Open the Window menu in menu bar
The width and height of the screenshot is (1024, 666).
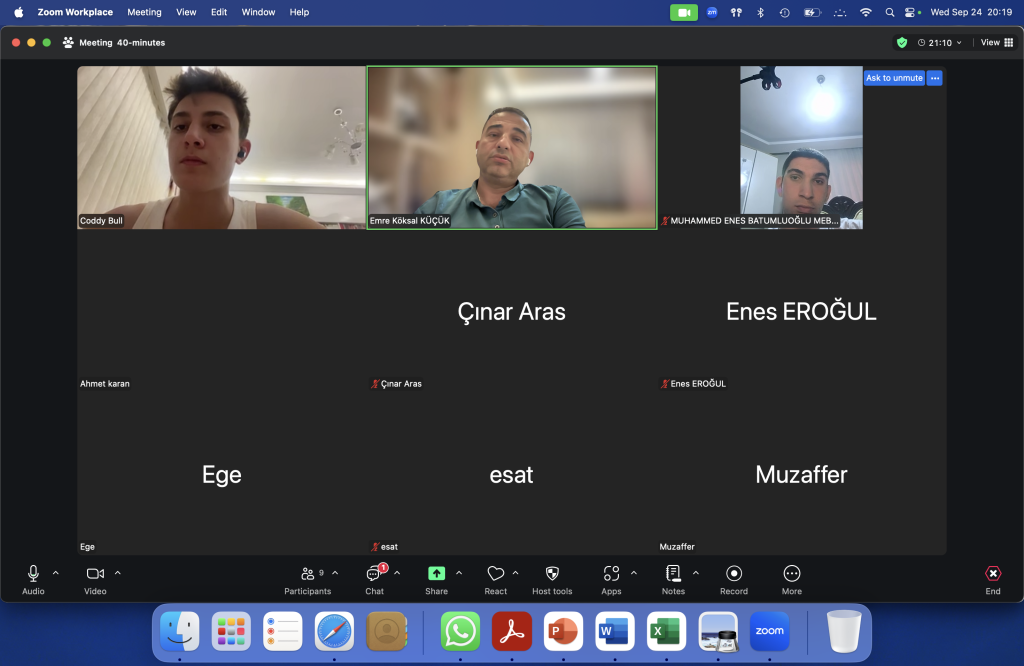258,12
